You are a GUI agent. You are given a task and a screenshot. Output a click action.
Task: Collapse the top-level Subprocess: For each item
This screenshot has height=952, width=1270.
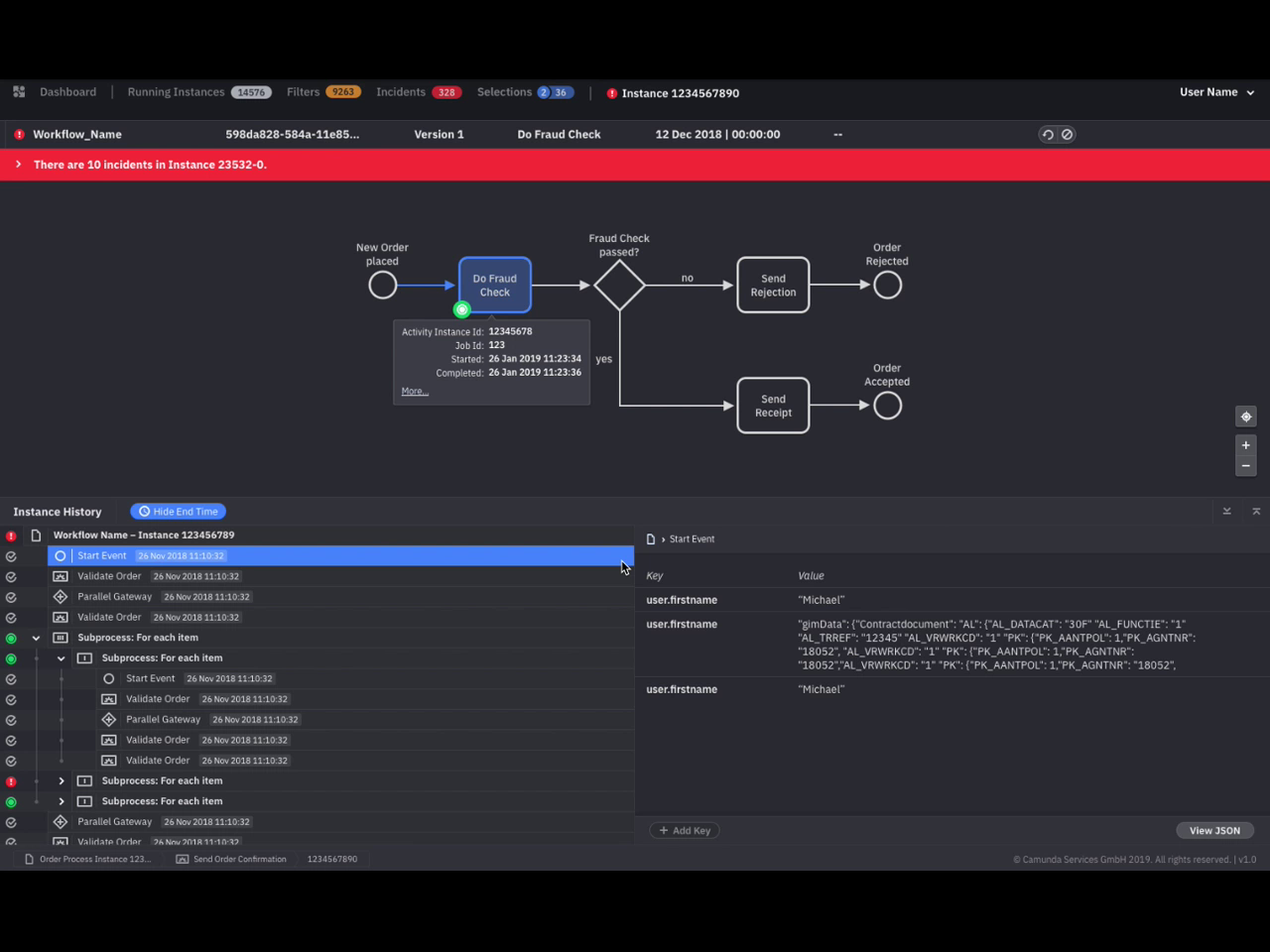(x=37, y=639)
